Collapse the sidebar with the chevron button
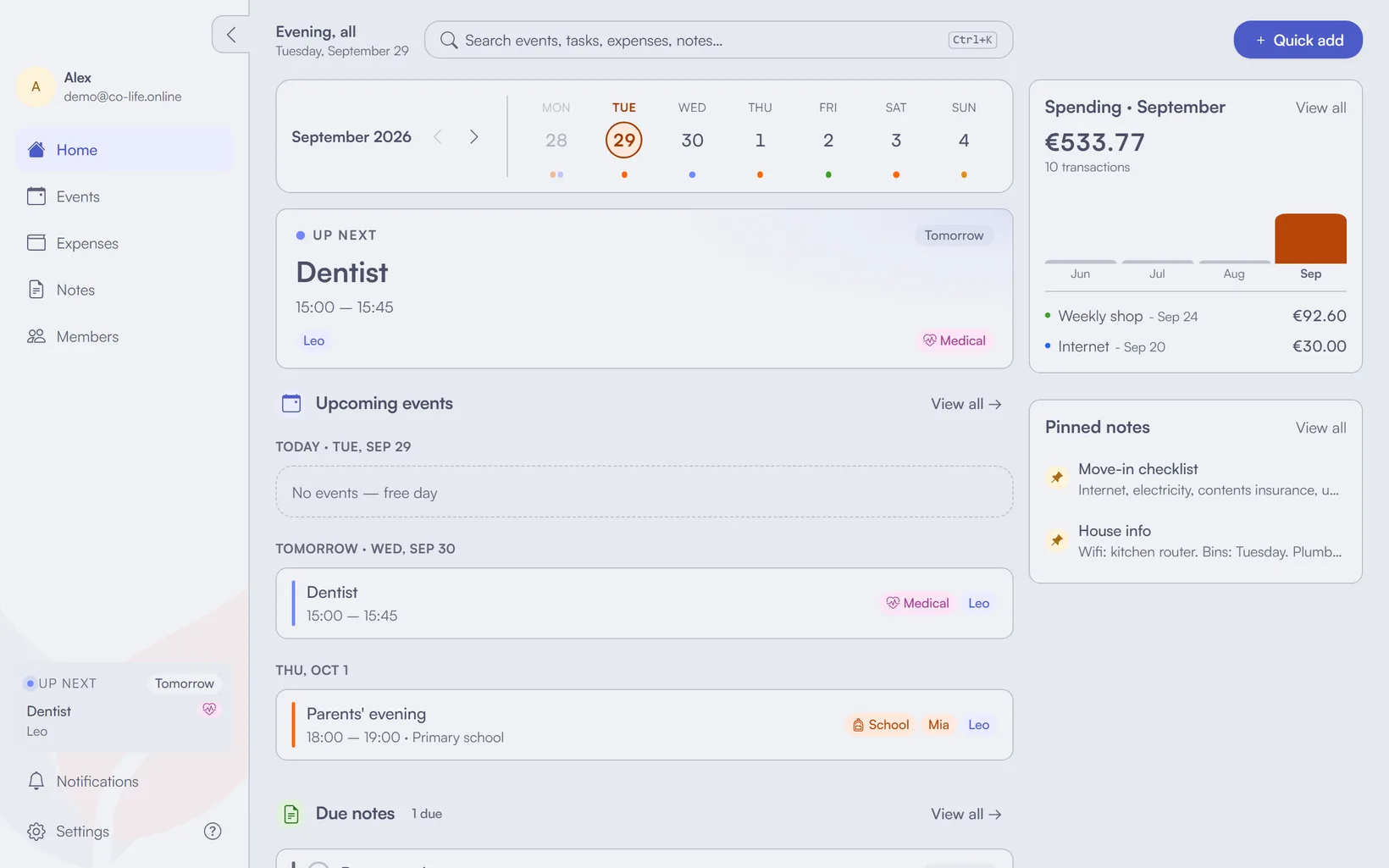Viewport: 1389px width, 868px height. pyautogui.click(x=230, y=35)
